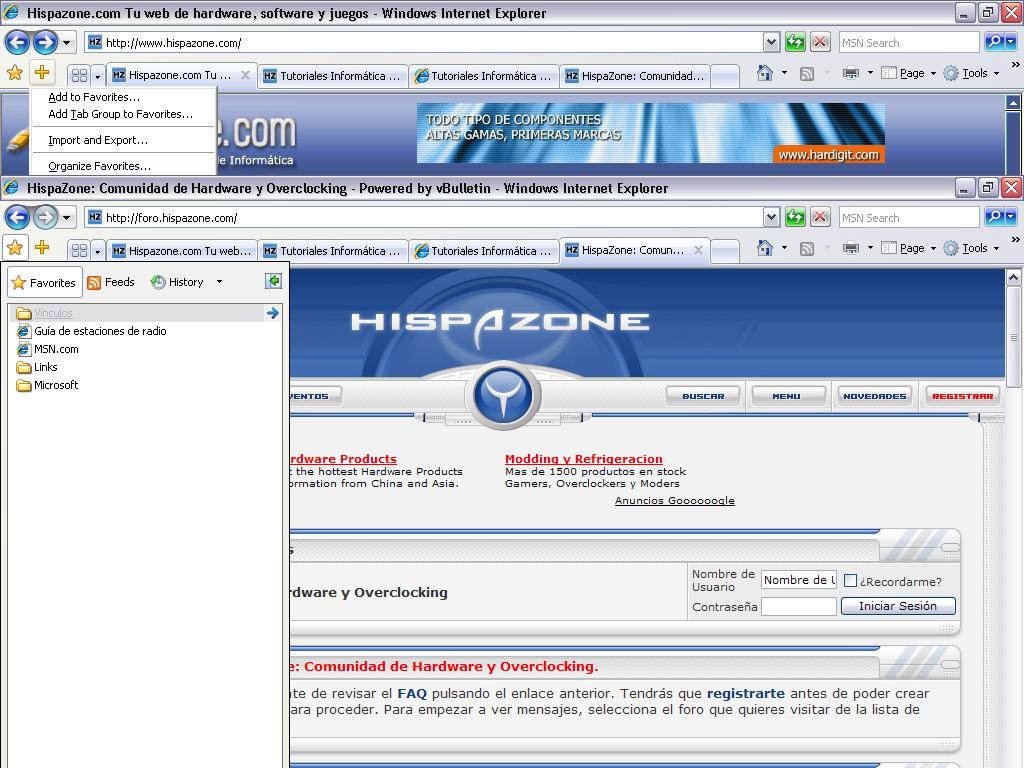Click the Home icon in the lower window toolbar

pos(765,248)
